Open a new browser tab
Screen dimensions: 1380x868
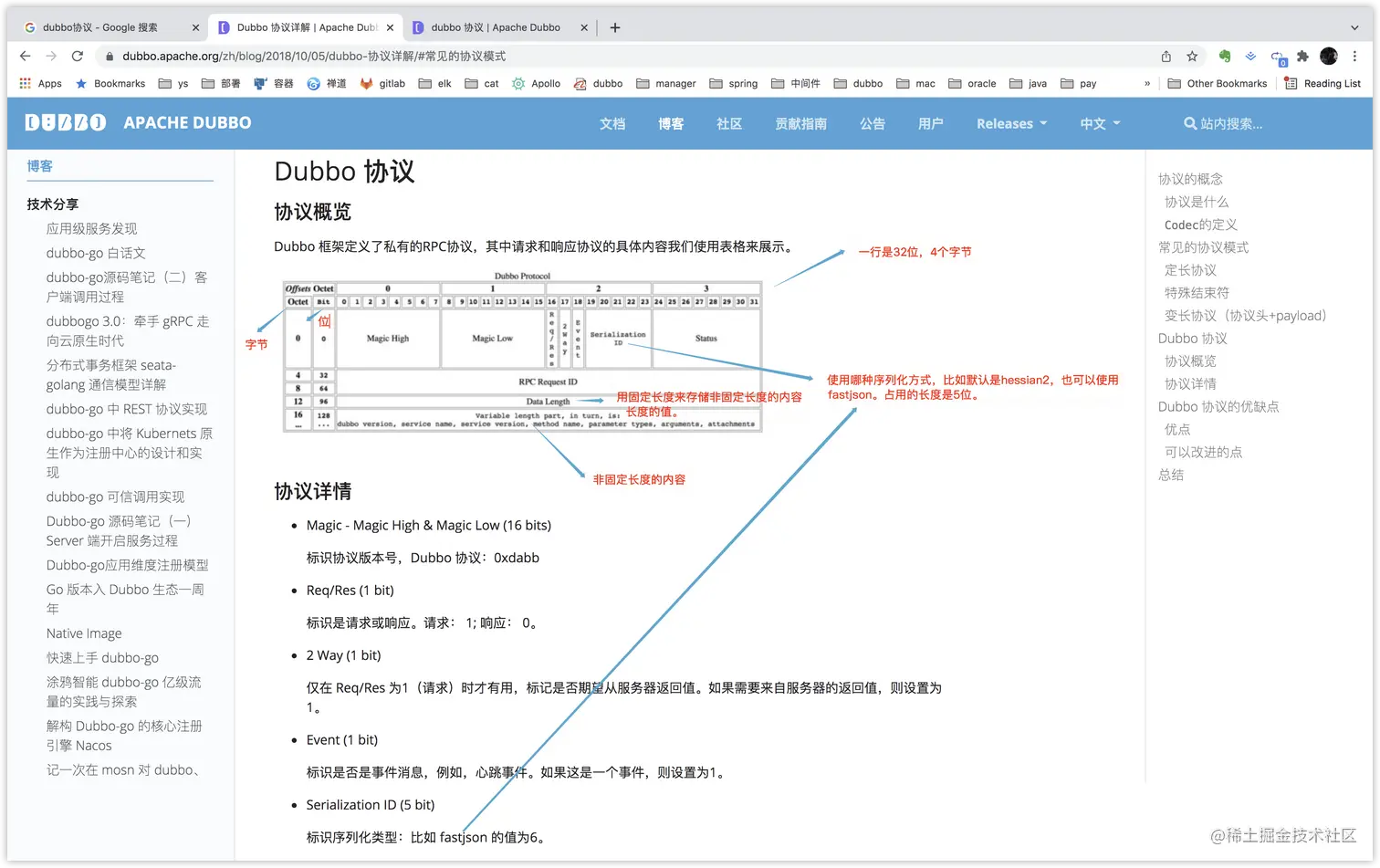click(x=615, y=27)
